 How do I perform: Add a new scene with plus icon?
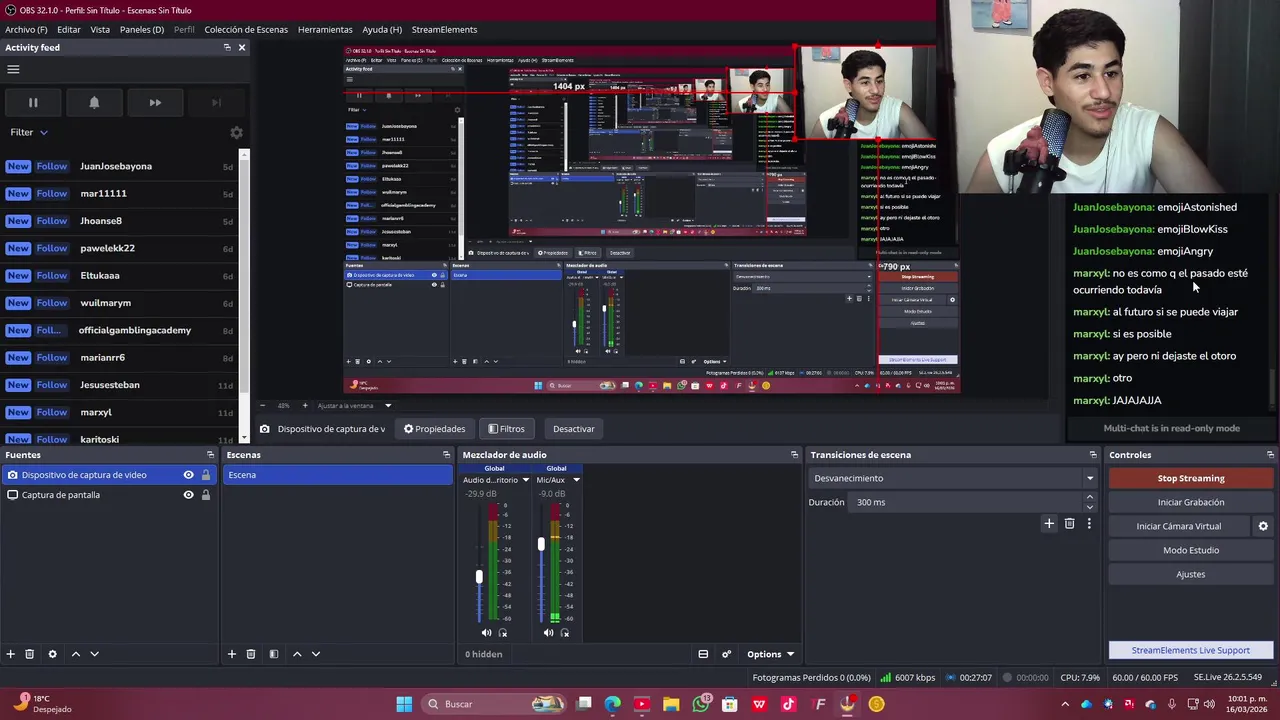click(232, 654)
